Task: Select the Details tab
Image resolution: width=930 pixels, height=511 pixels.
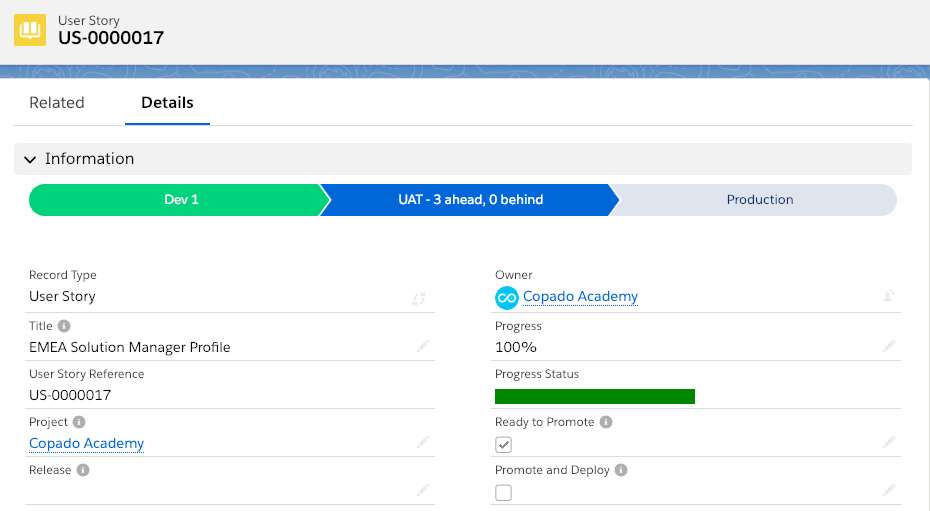Action: pos(167,103)
